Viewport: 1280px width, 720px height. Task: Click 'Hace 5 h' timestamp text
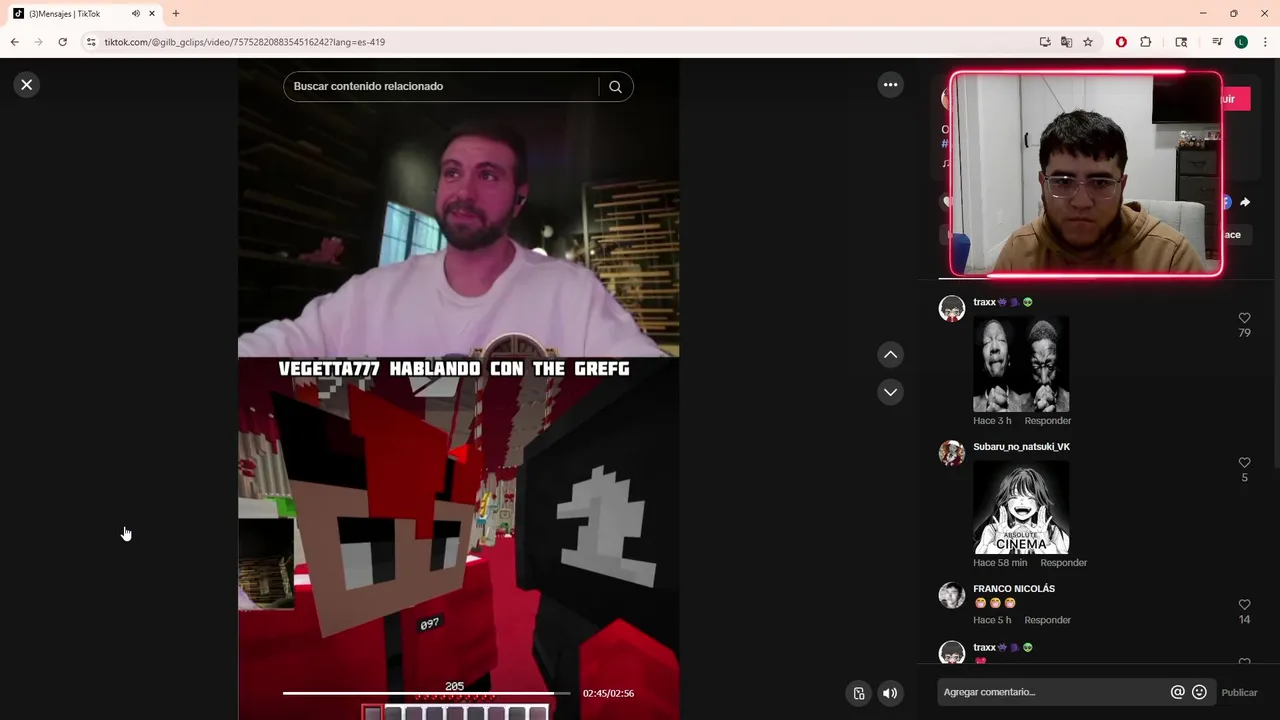pos(992,620)
